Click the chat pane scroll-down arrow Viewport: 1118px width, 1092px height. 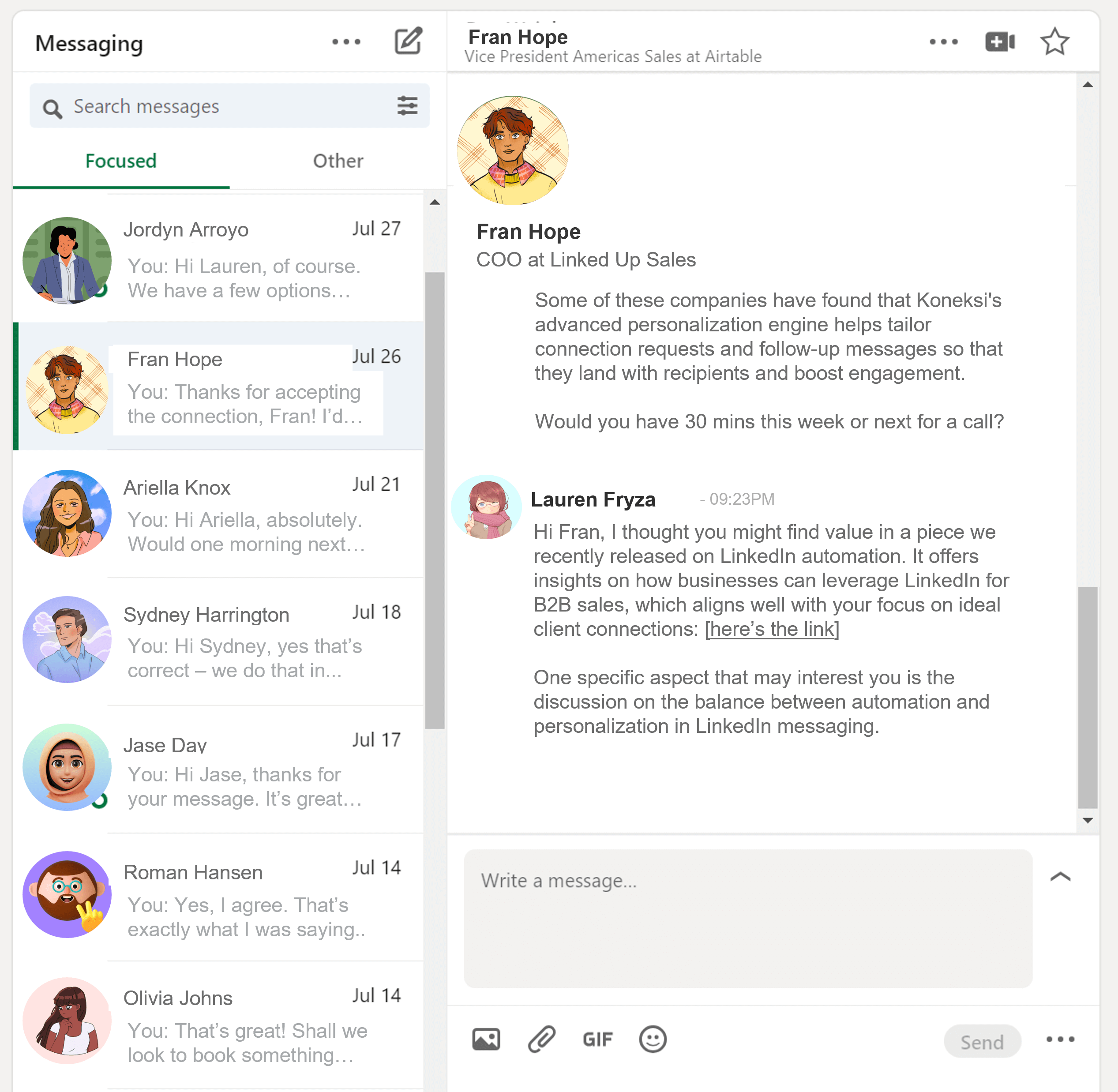tap(1087, 821)
